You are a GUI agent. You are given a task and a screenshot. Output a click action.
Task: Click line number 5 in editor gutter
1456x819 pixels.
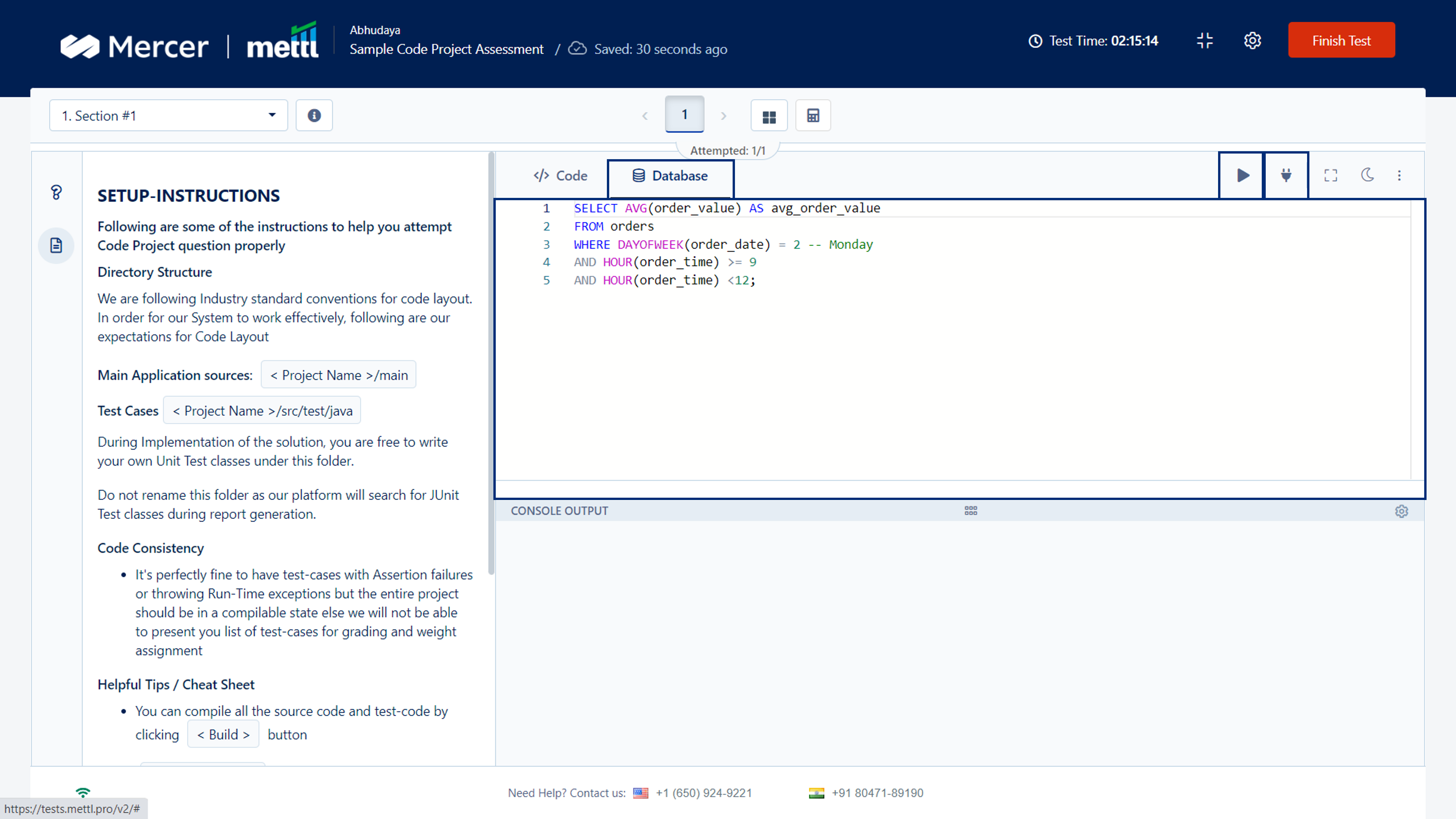[546, 280]
